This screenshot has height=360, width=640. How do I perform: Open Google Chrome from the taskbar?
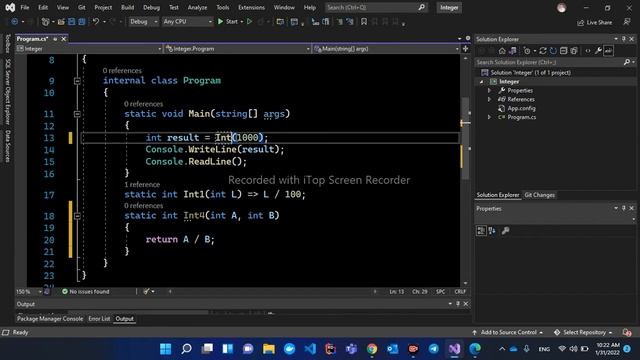click(372, 349)
